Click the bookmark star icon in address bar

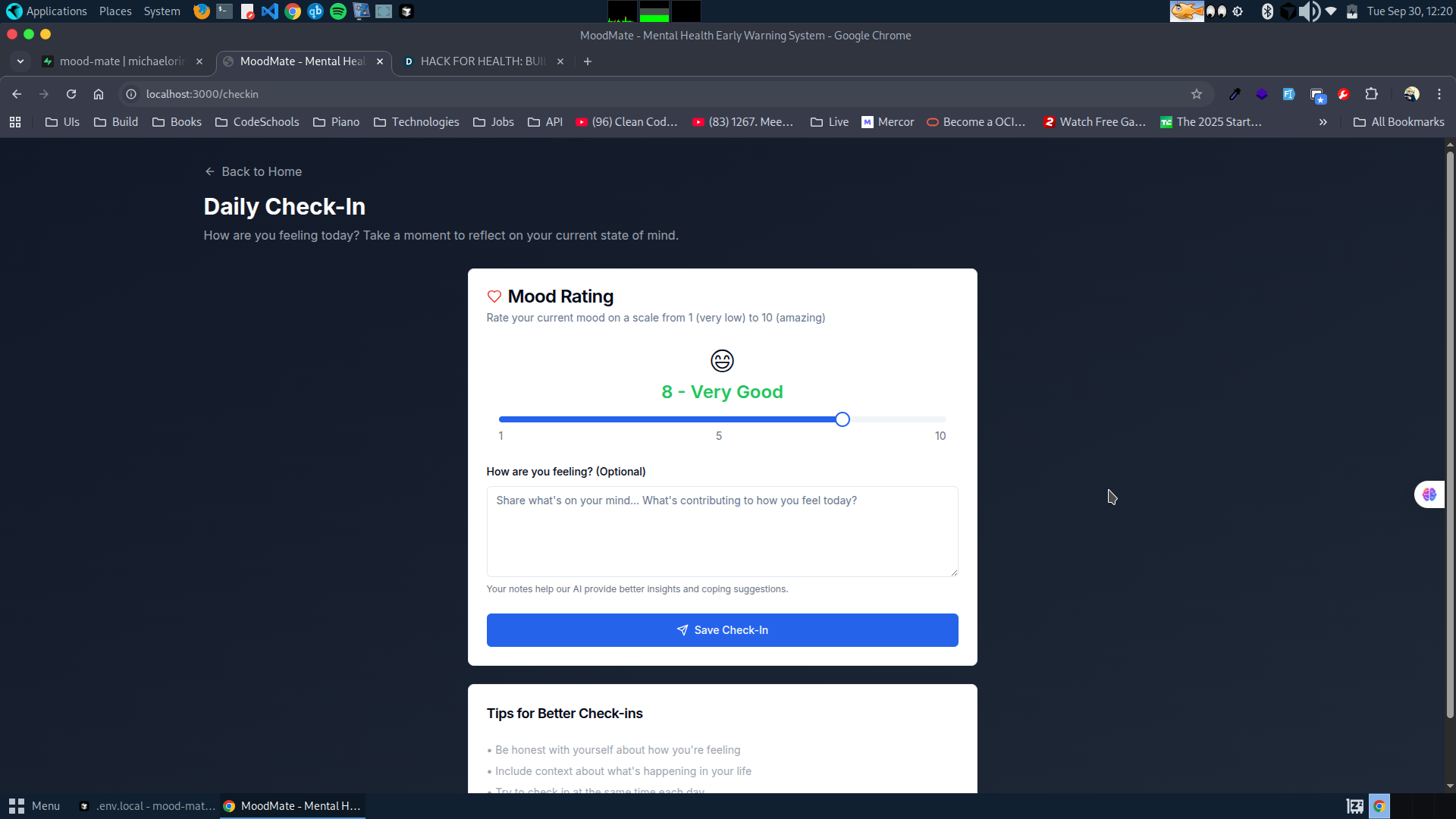[x=1197, y=94]
